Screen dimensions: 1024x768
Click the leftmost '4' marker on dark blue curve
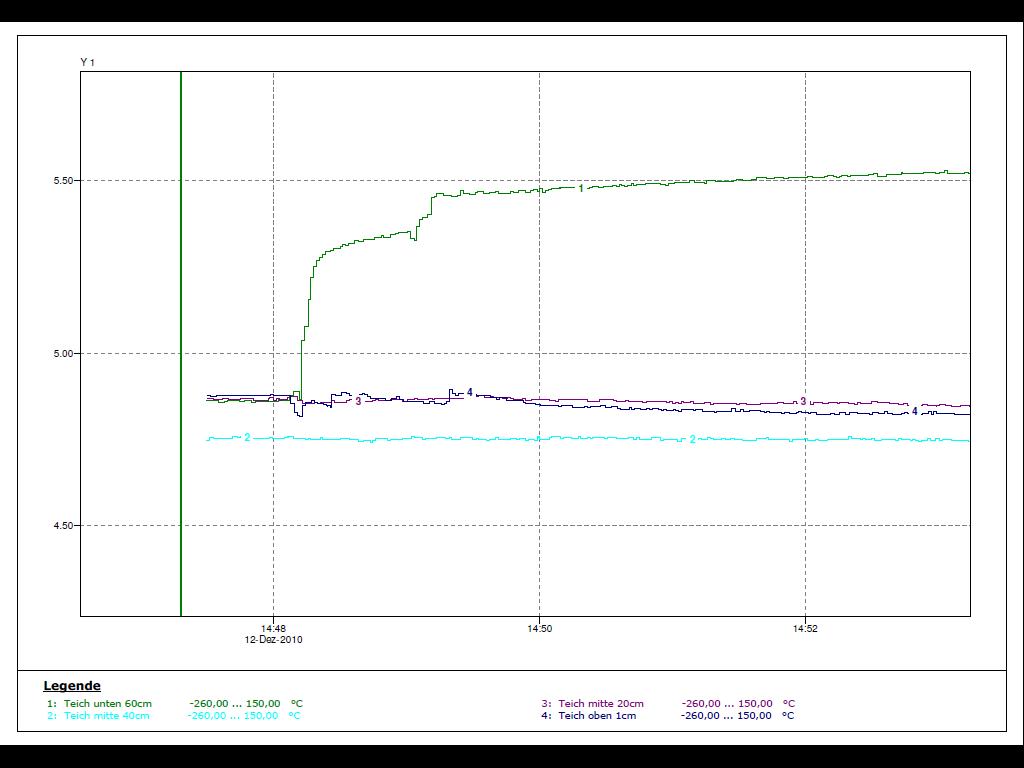[470, 393]
